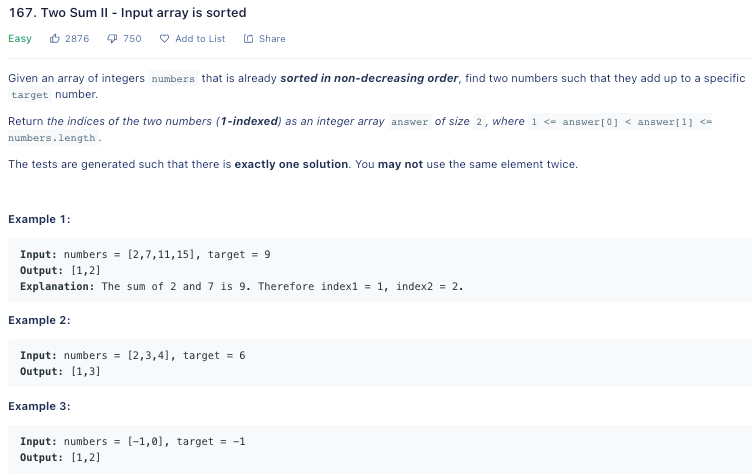
Task: Click the inline 'target' code before 'number'
Action: pos(29,95)
